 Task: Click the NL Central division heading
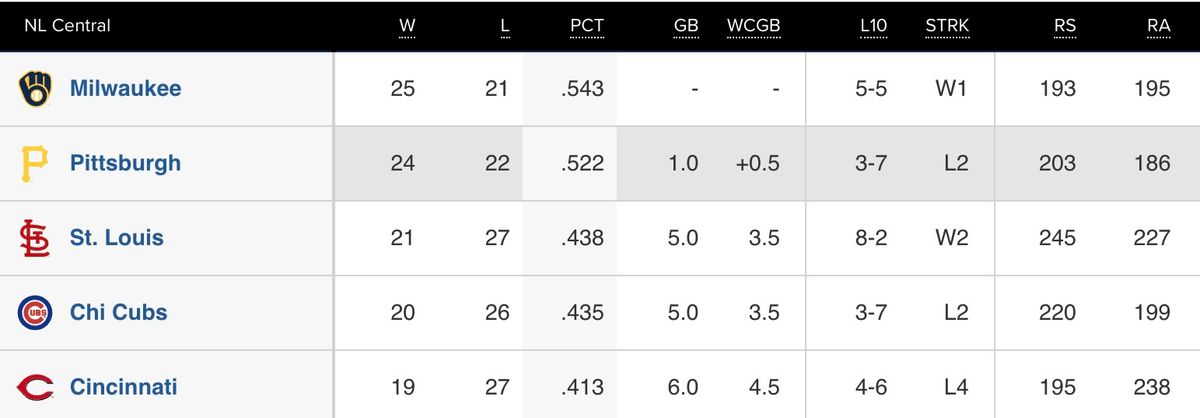68,25
